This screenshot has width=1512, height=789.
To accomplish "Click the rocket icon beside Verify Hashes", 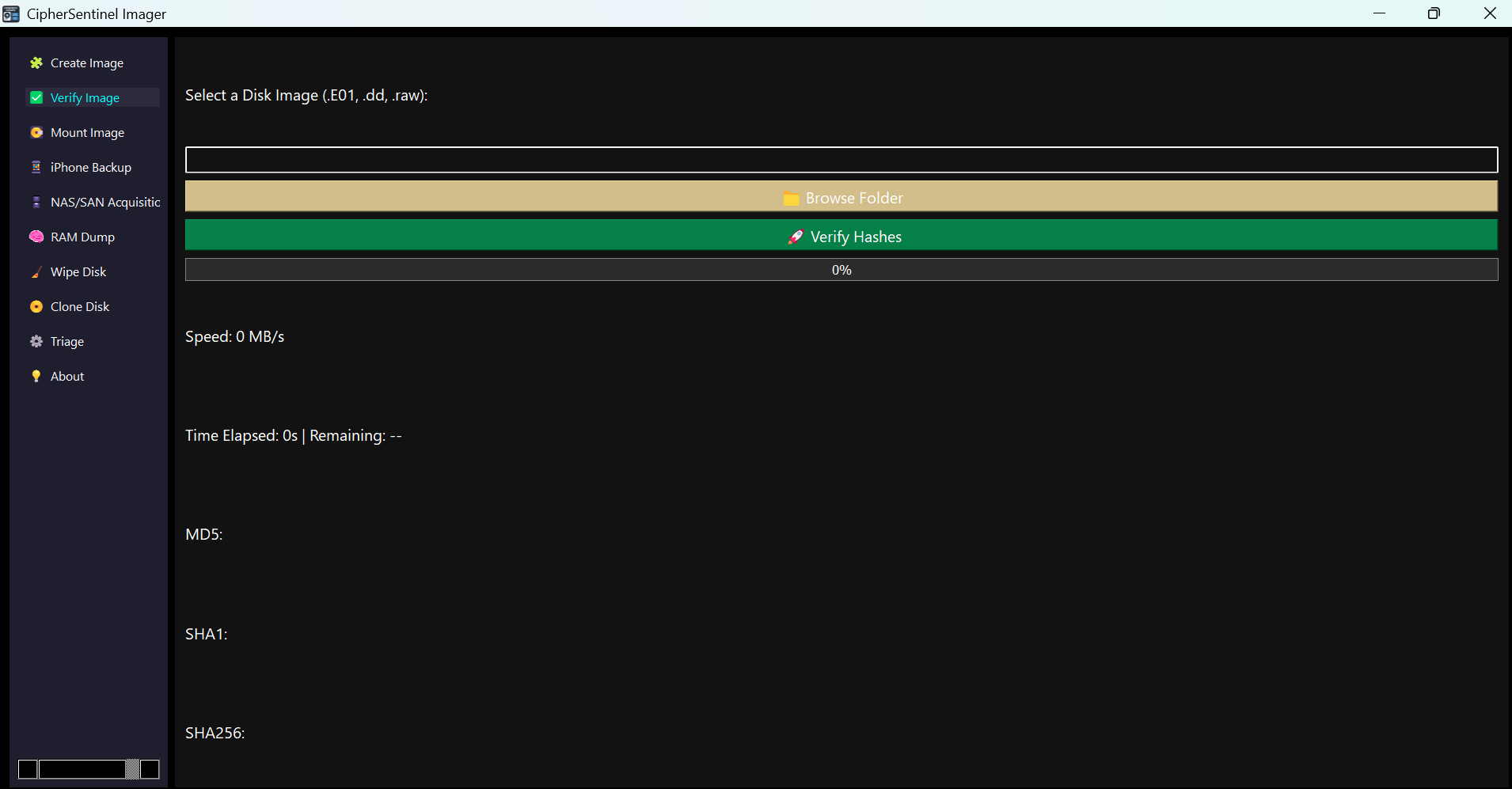I will (x=796, y=237).
